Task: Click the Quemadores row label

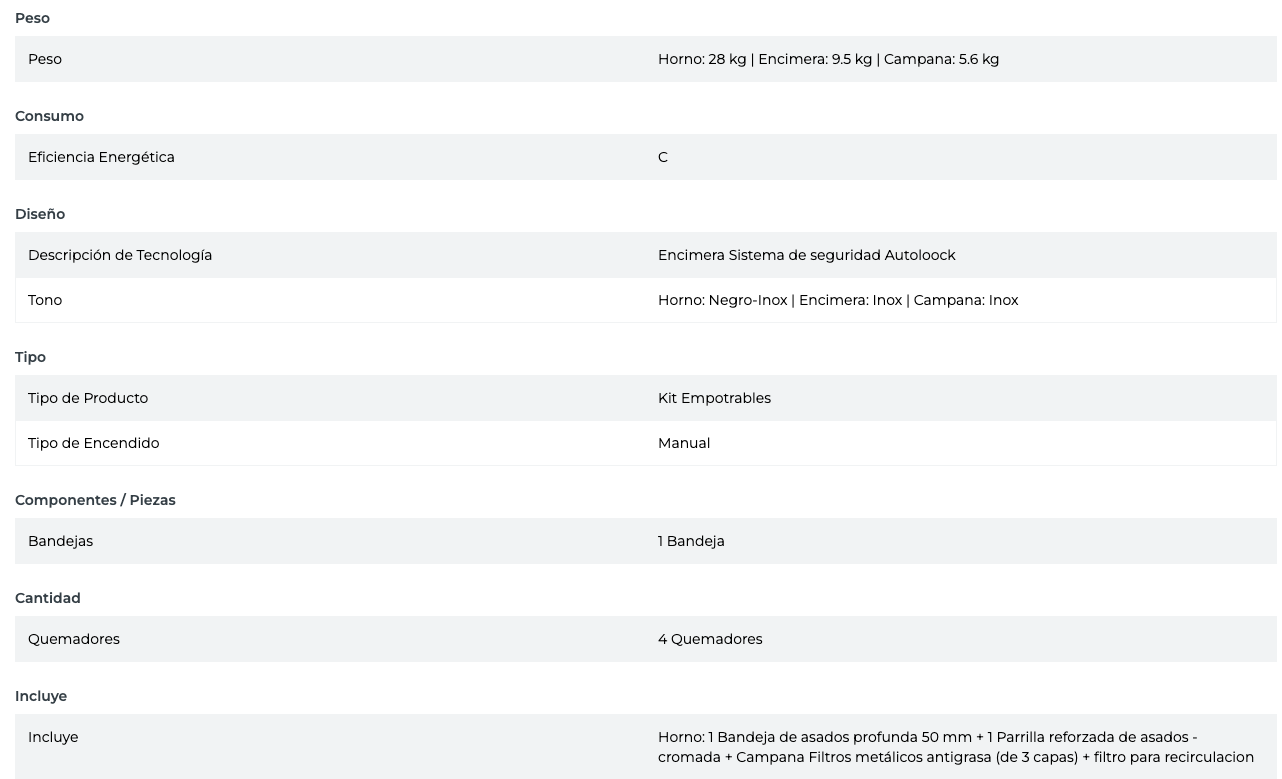Action: 74,639
